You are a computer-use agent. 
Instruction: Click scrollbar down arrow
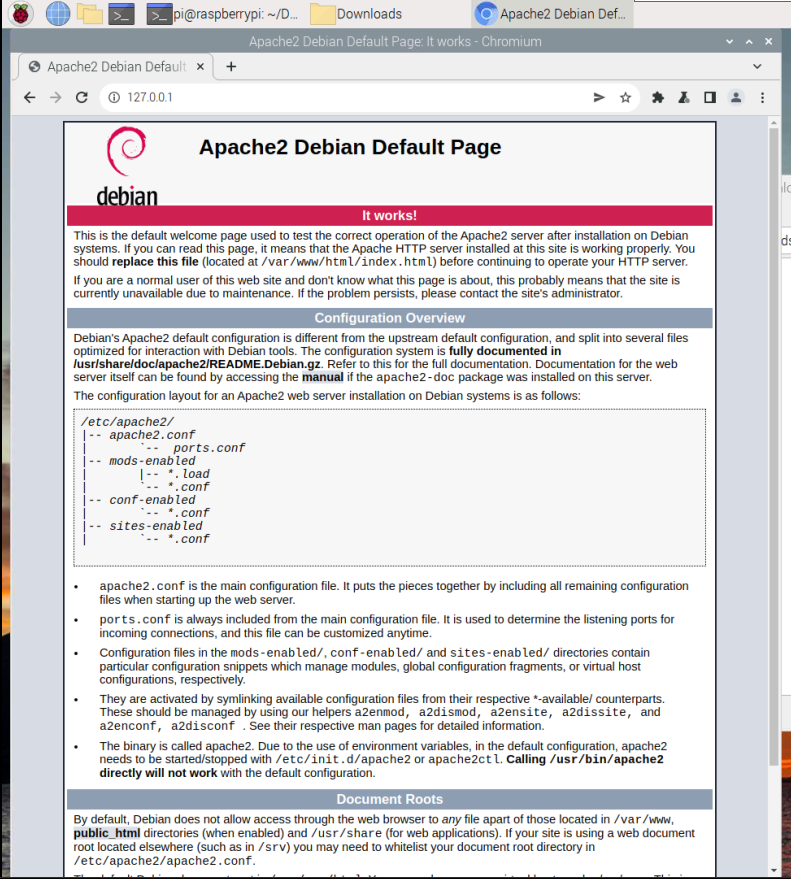click(774, 871)
